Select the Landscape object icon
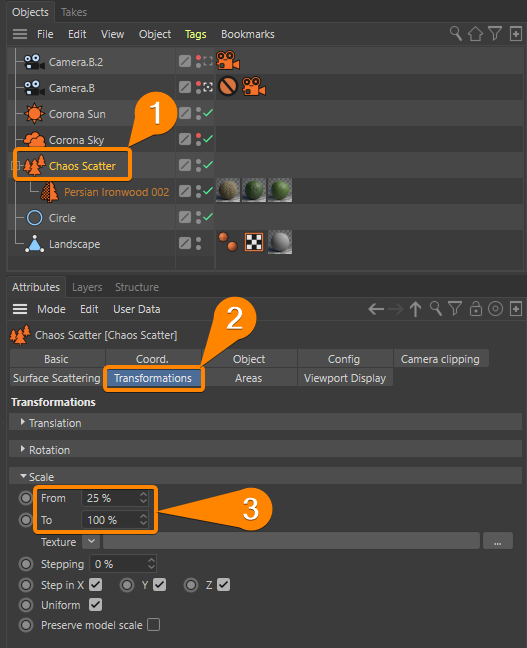 [x=35, y=244]
